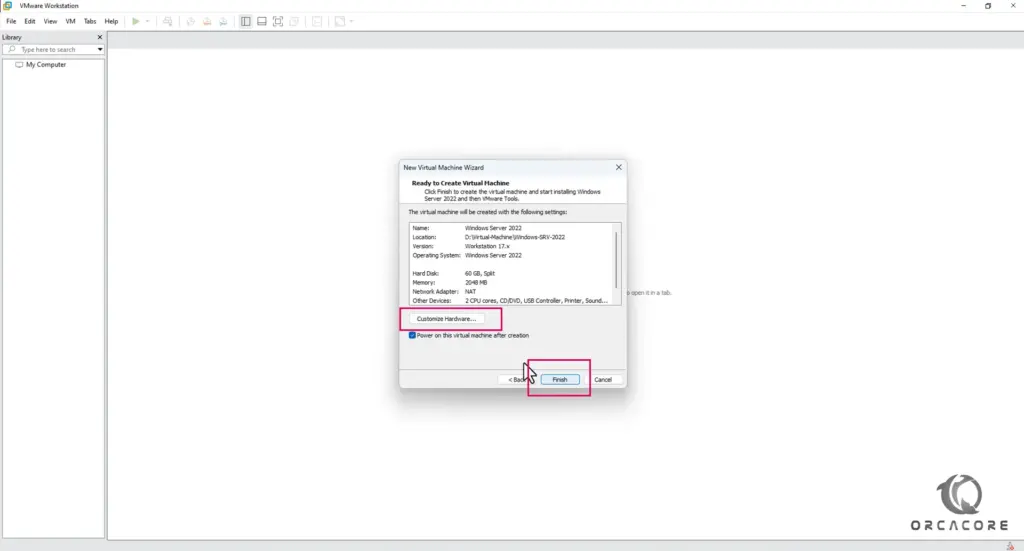Enter full screen mode via toolbar icon
This screenshot has width=1024, height=551.
(278, 22)
